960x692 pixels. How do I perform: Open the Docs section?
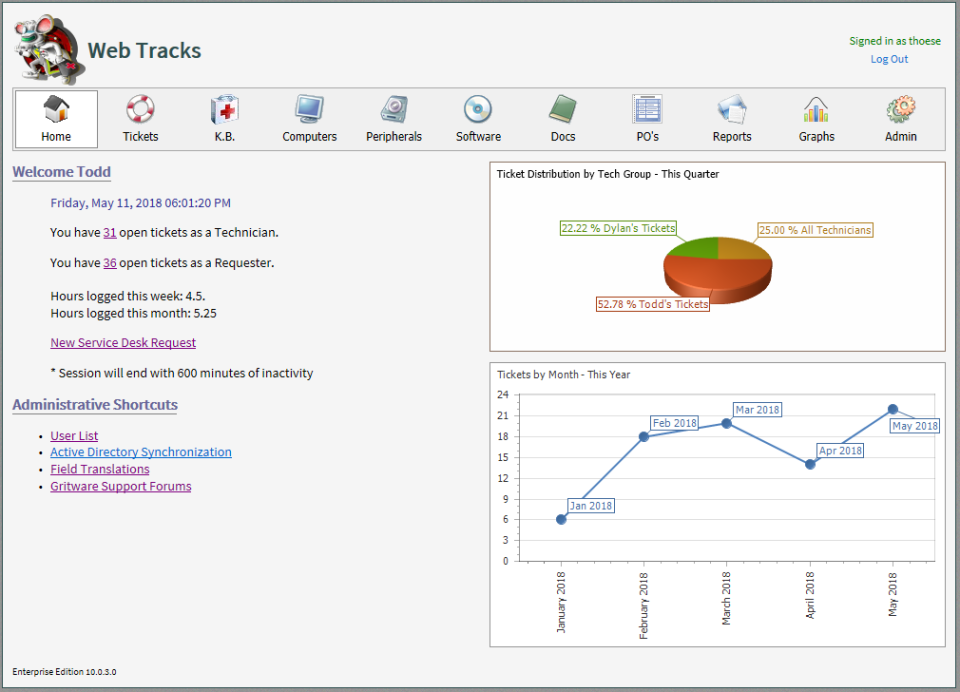(562, 118)
